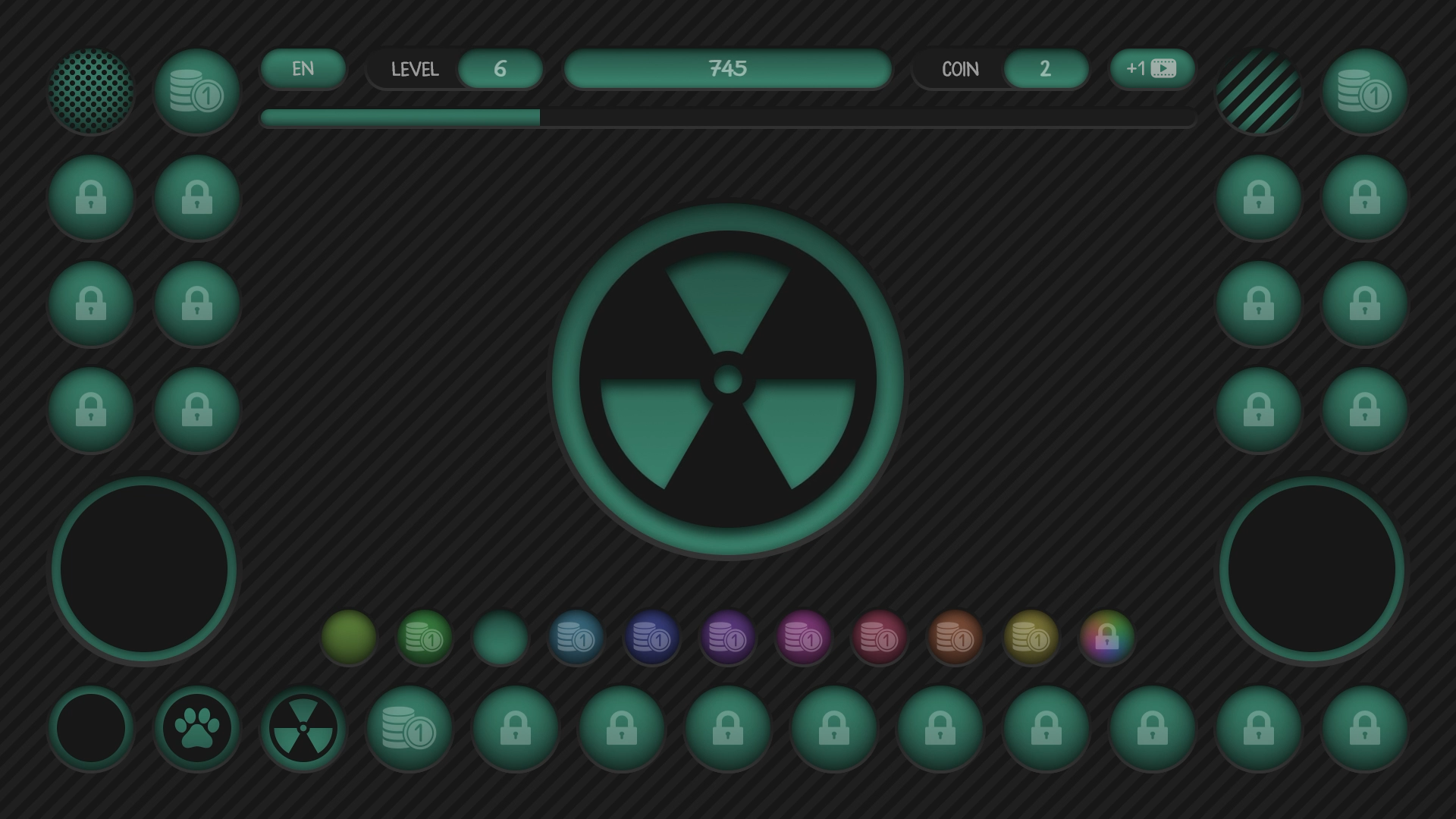Click locked slot directly under the dotted pattern
1456x819 pixels.
[91, 198]
